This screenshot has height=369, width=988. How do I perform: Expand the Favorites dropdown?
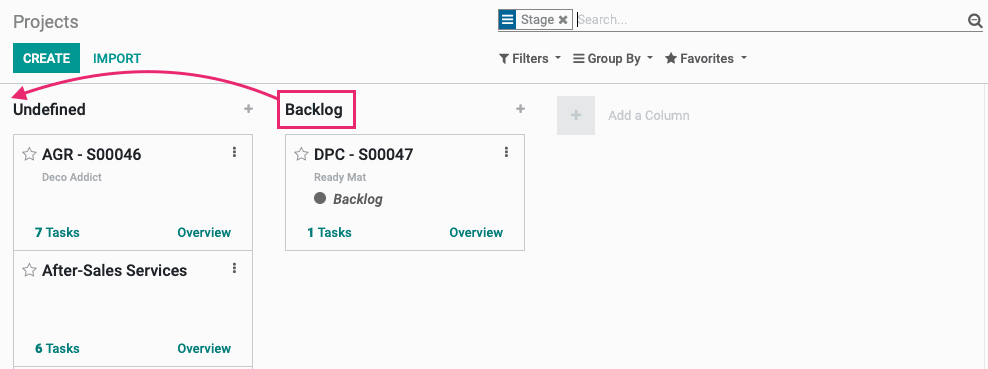click(x=706, y=59)
